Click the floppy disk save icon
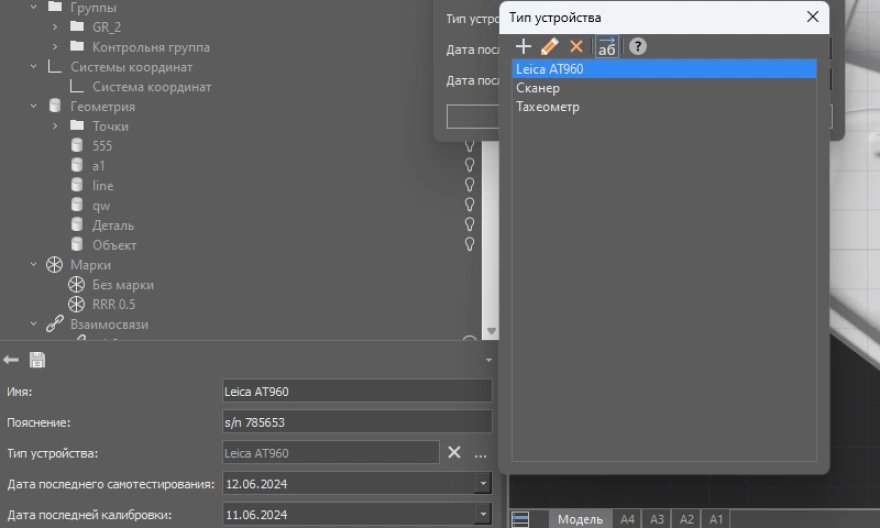The width and height of the screenshot is (880, 528). 37,360
